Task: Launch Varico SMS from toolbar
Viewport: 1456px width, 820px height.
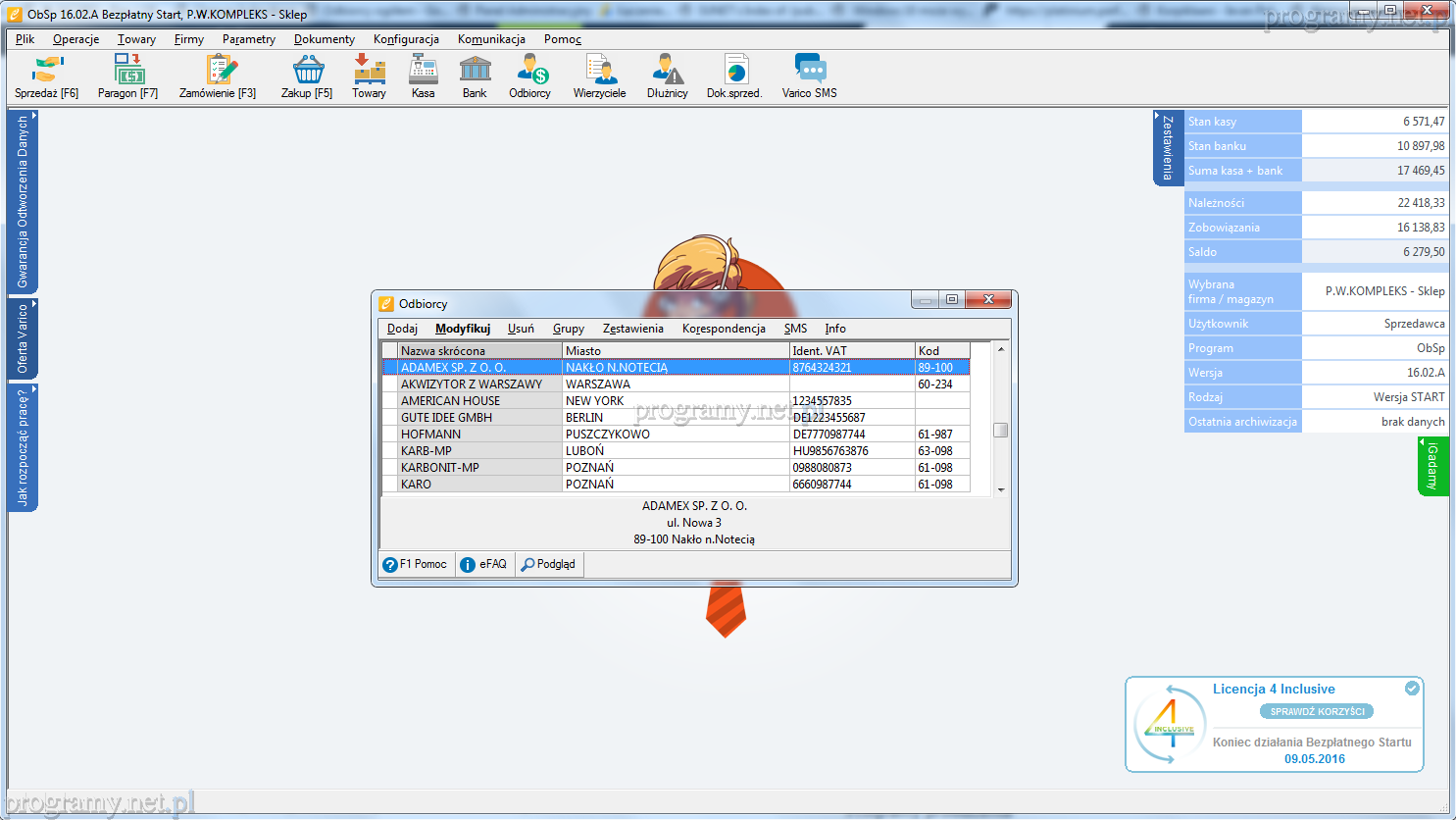Action: tap(809, 77)
